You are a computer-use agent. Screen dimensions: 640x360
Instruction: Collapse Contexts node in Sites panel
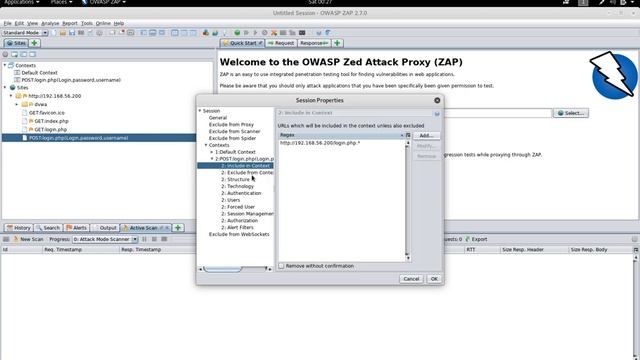[x=5, y=65]
